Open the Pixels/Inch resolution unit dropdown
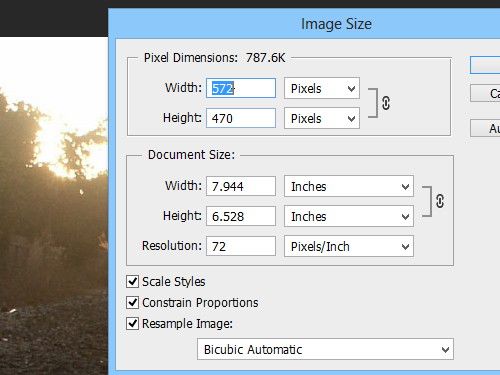 (x=349, y=246)
